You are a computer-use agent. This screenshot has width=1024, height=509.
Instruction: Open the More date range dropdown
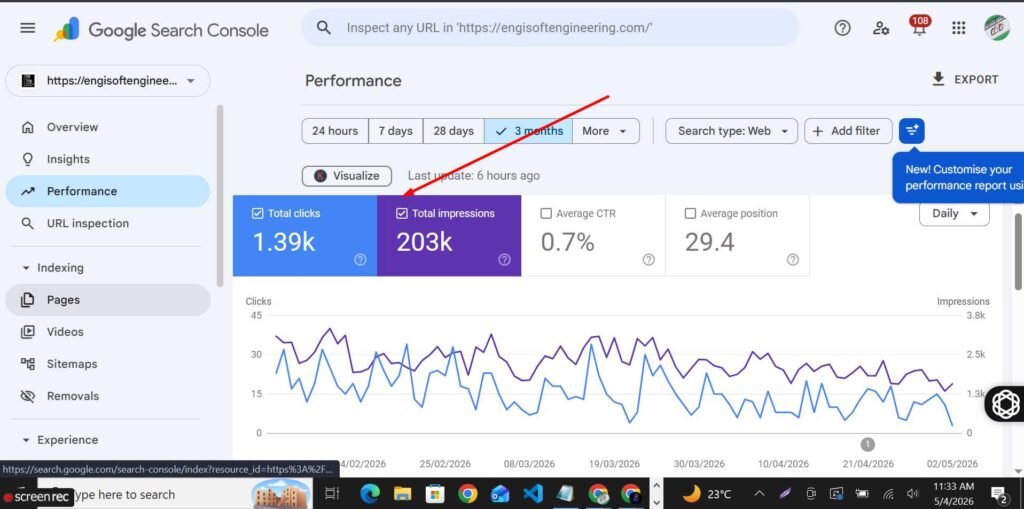pyautogui.click(x=605, y=131)
